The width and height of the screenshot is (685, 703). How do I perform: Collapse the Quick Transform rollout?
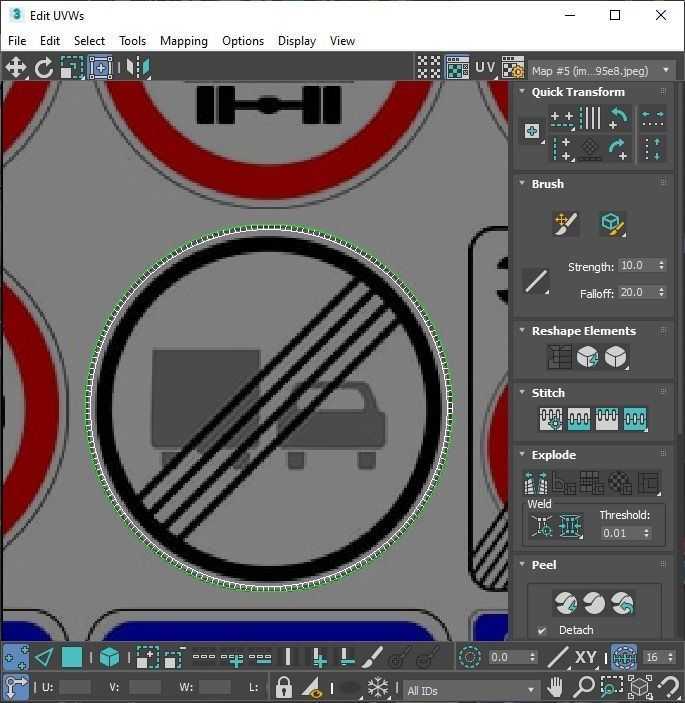522,91
